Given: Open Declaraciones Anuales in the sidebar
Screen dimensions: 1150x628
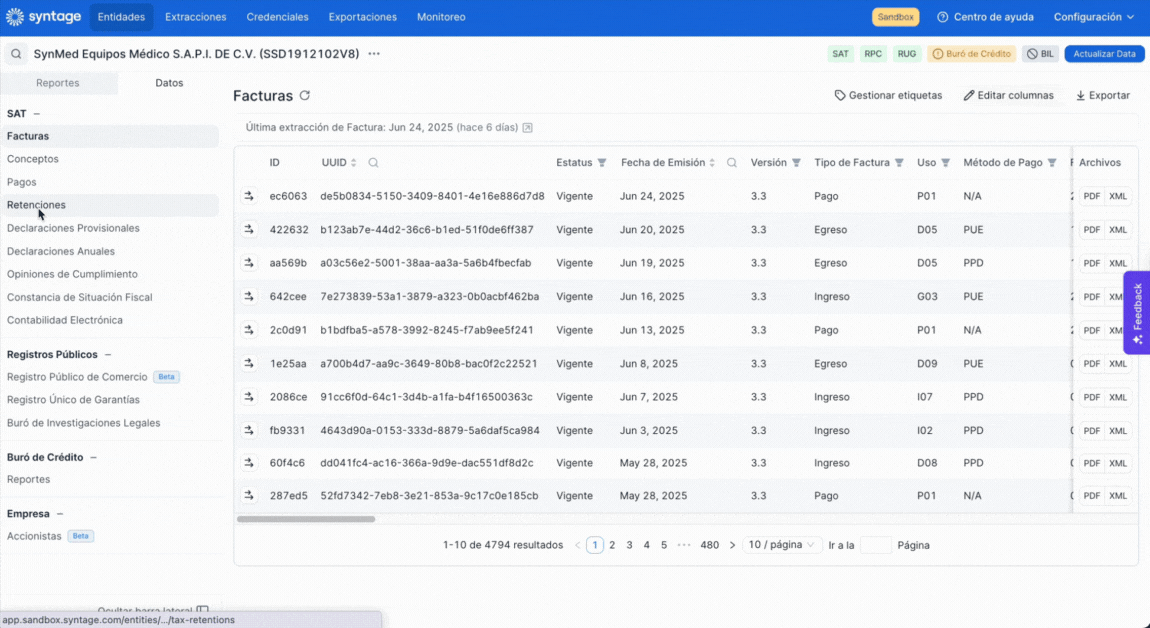Looking at the screenshot, I should [61, 251].
